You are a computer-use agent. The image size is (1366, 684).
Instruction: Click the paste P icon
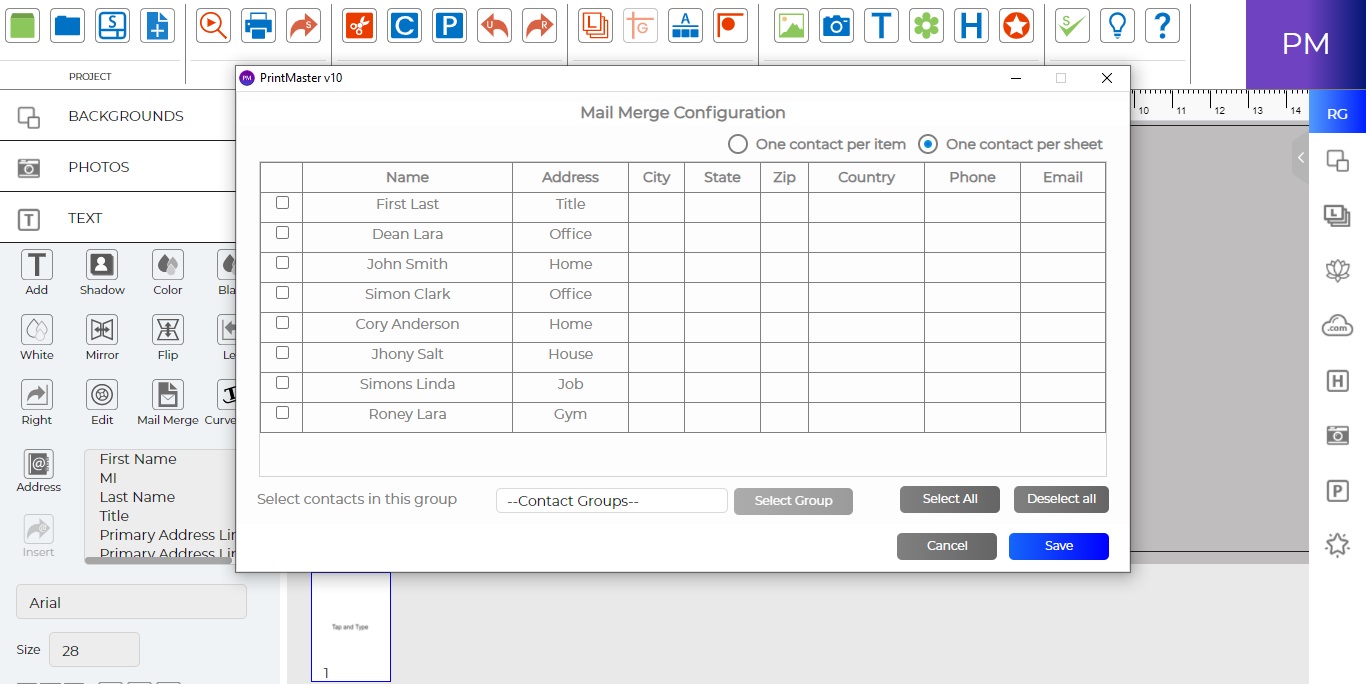point(449,26)
